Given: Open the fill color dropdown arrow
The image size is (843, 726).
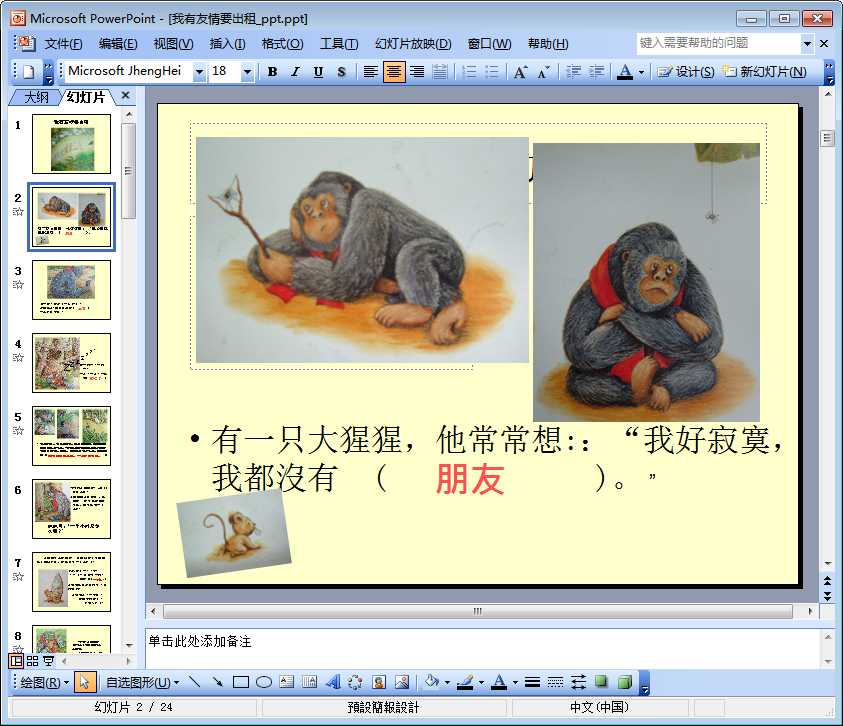Looking at the screenshot, I should tap(446, 683).
